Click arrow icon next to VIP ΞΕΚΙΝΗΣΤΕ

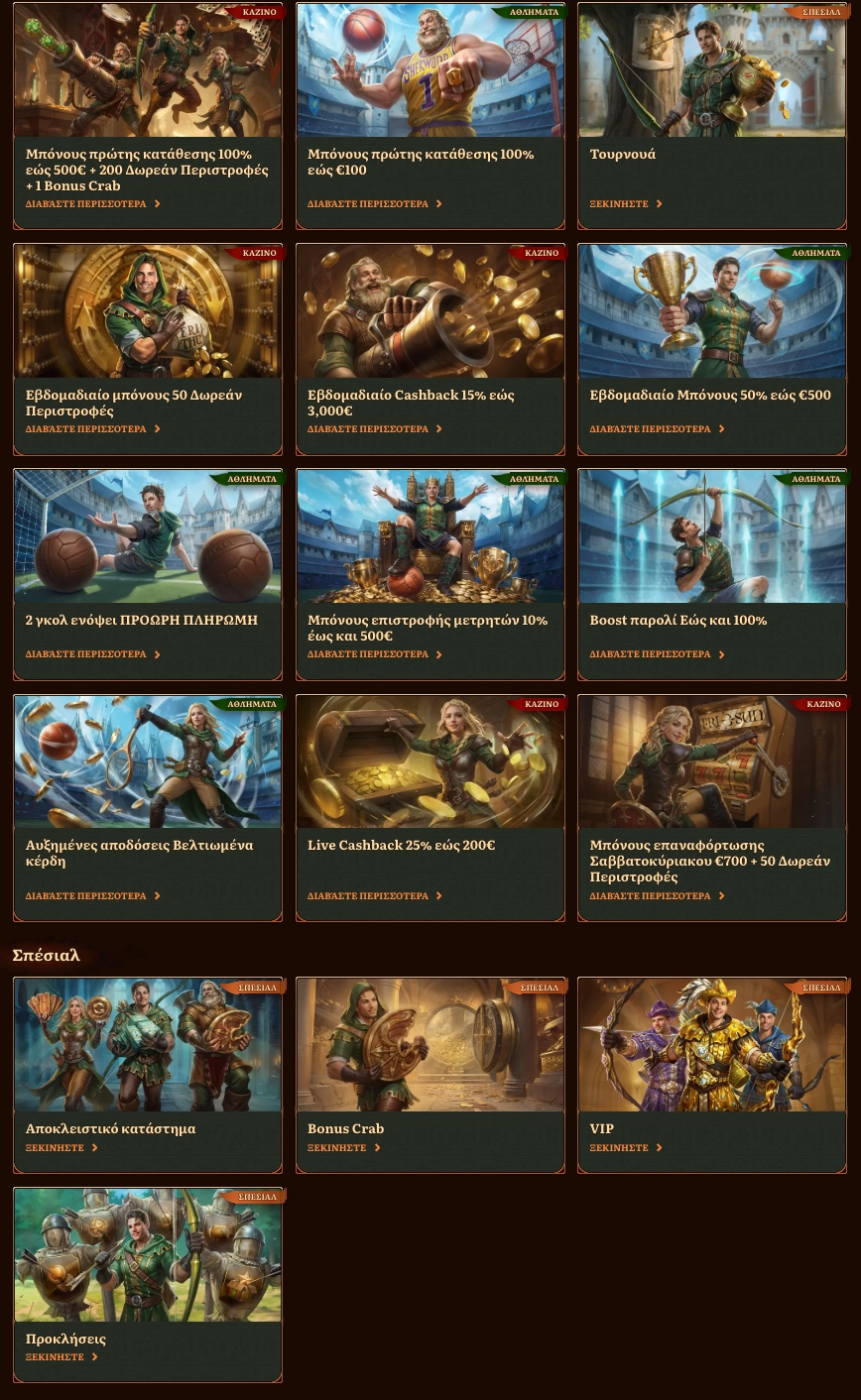pos(659,1148)
